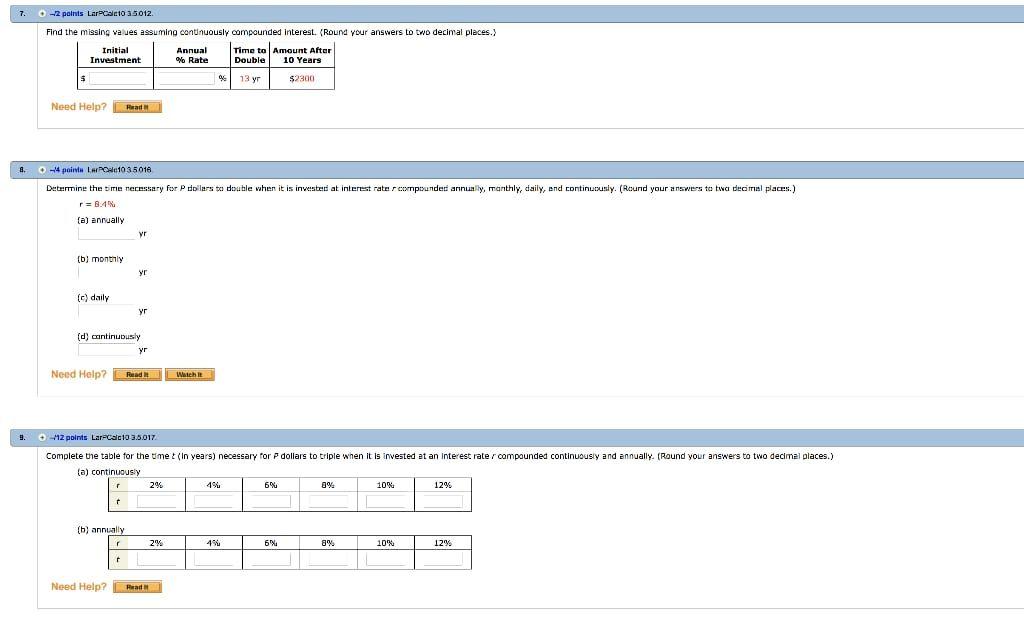This screenshot has width=1024, height=630.
Task: Click the Watch It button
Action: coord(189,375)
